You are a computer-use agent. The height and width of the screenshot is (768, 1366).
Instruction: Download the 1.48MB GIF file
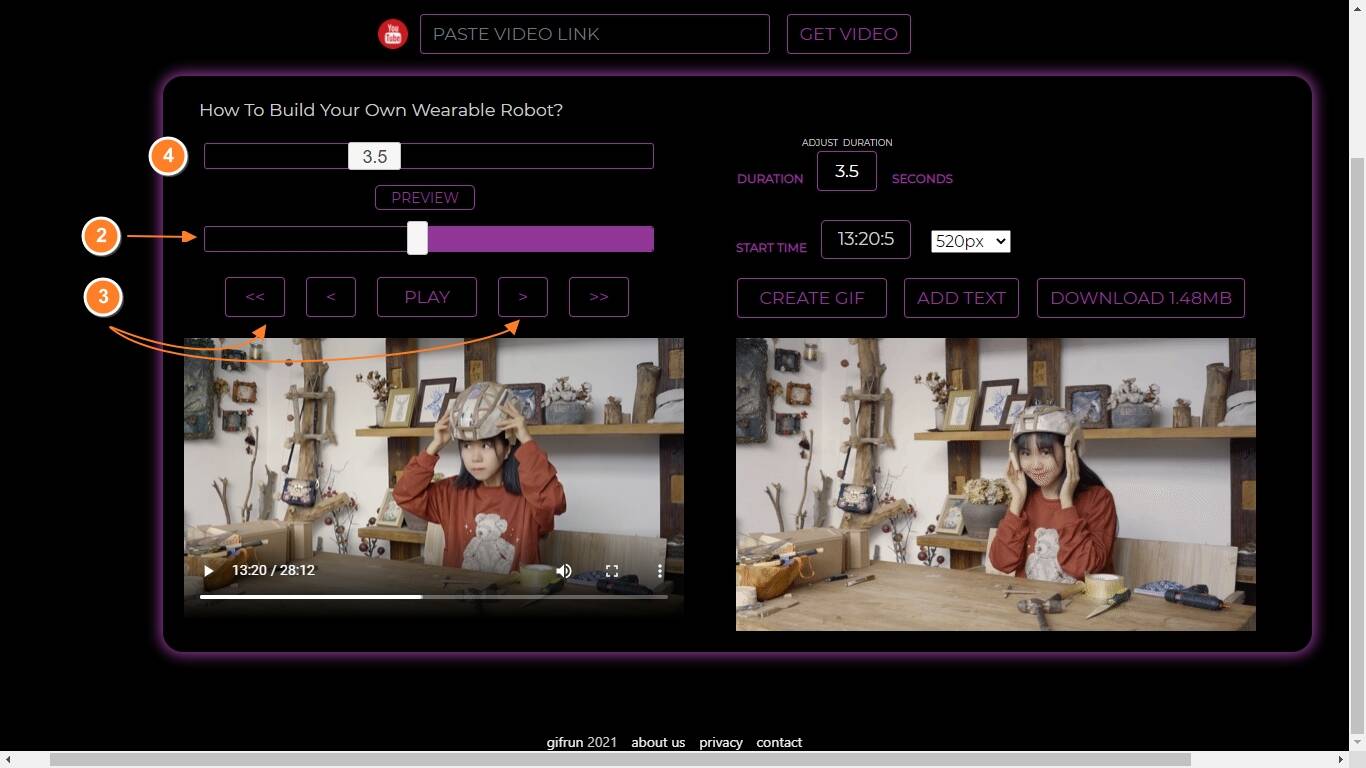(1140, 297)
